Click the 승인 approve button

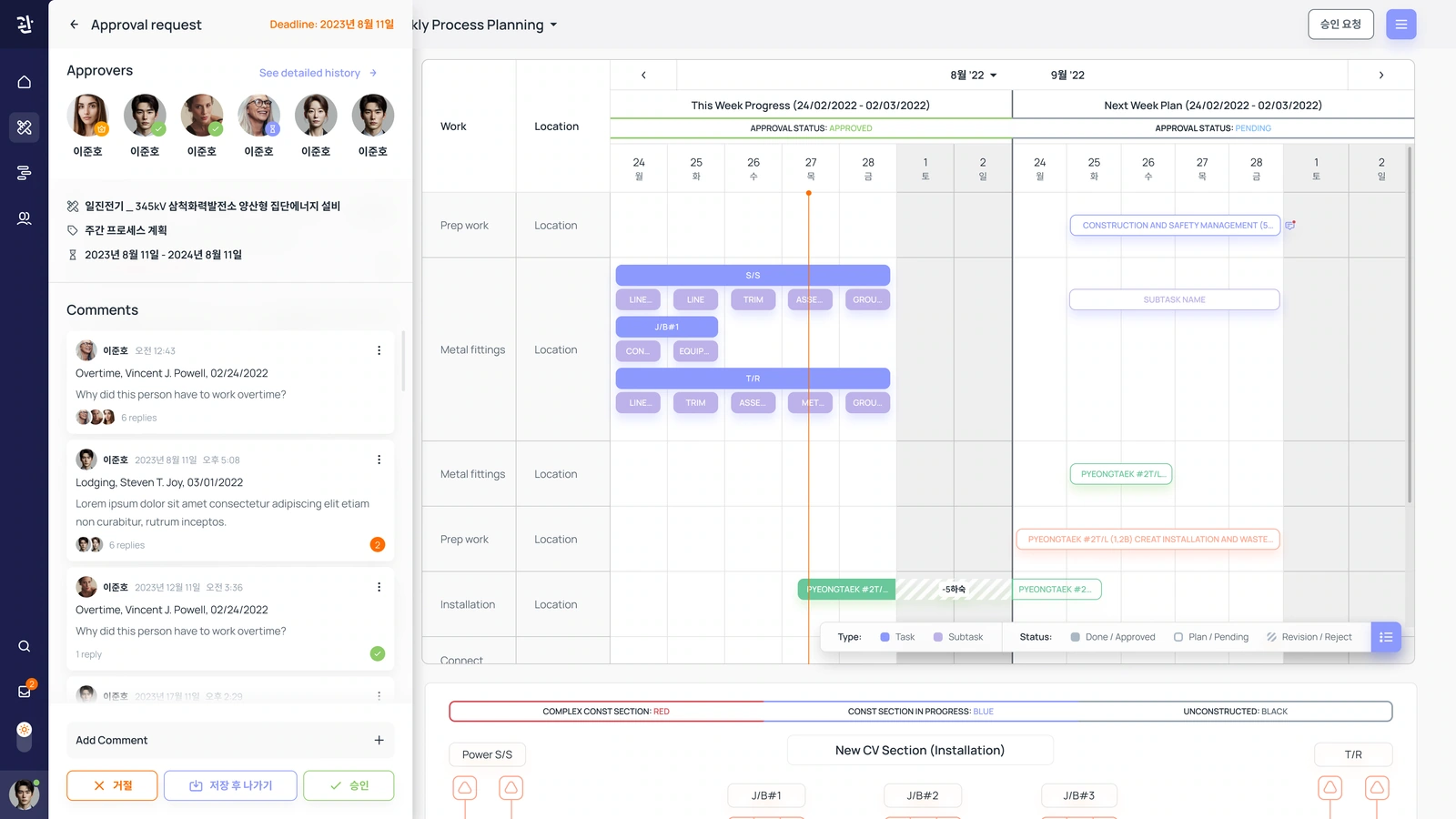[x=349, y=785]
